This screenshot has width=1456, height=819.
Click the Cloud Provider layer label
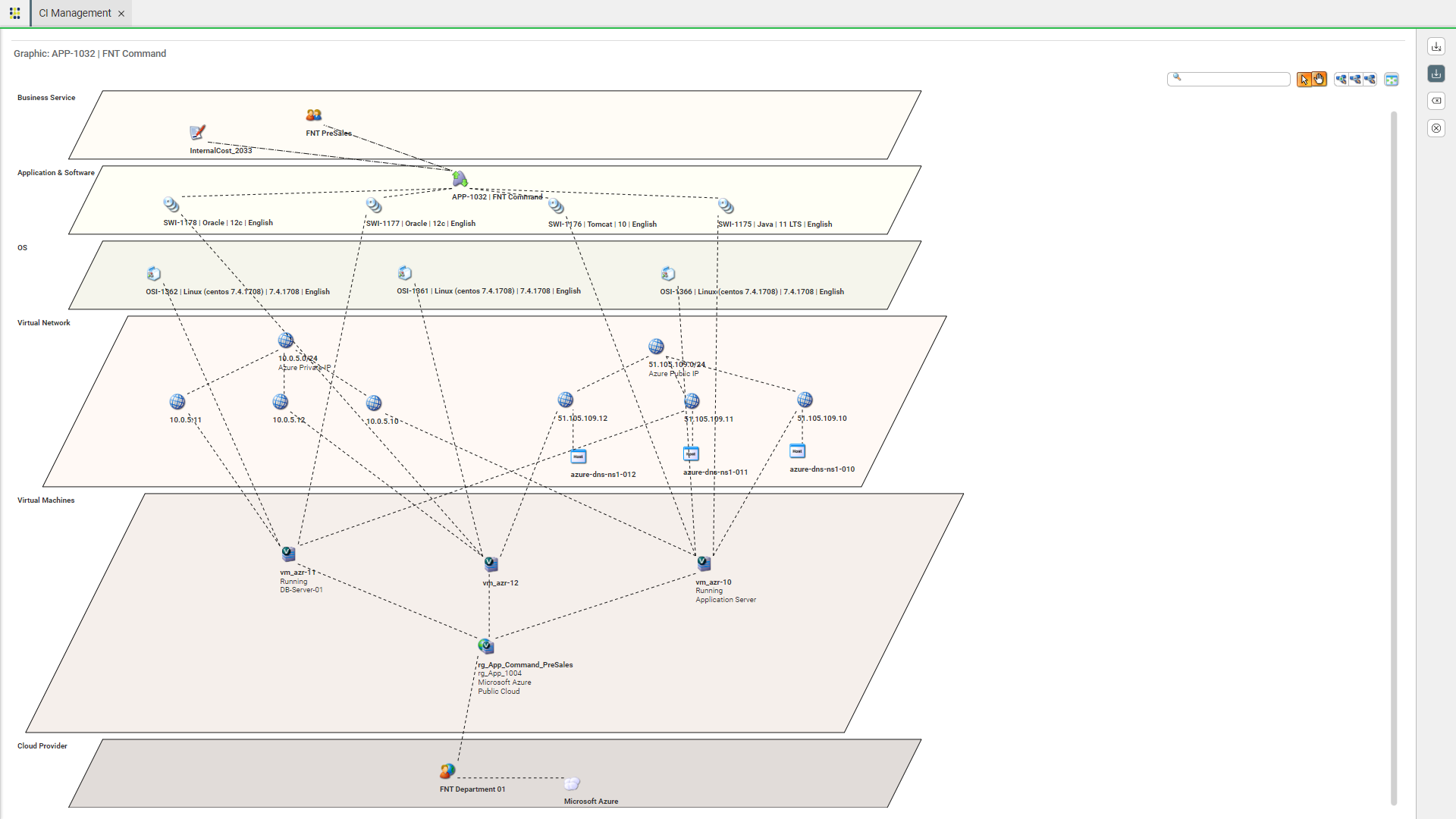point(42,746)
